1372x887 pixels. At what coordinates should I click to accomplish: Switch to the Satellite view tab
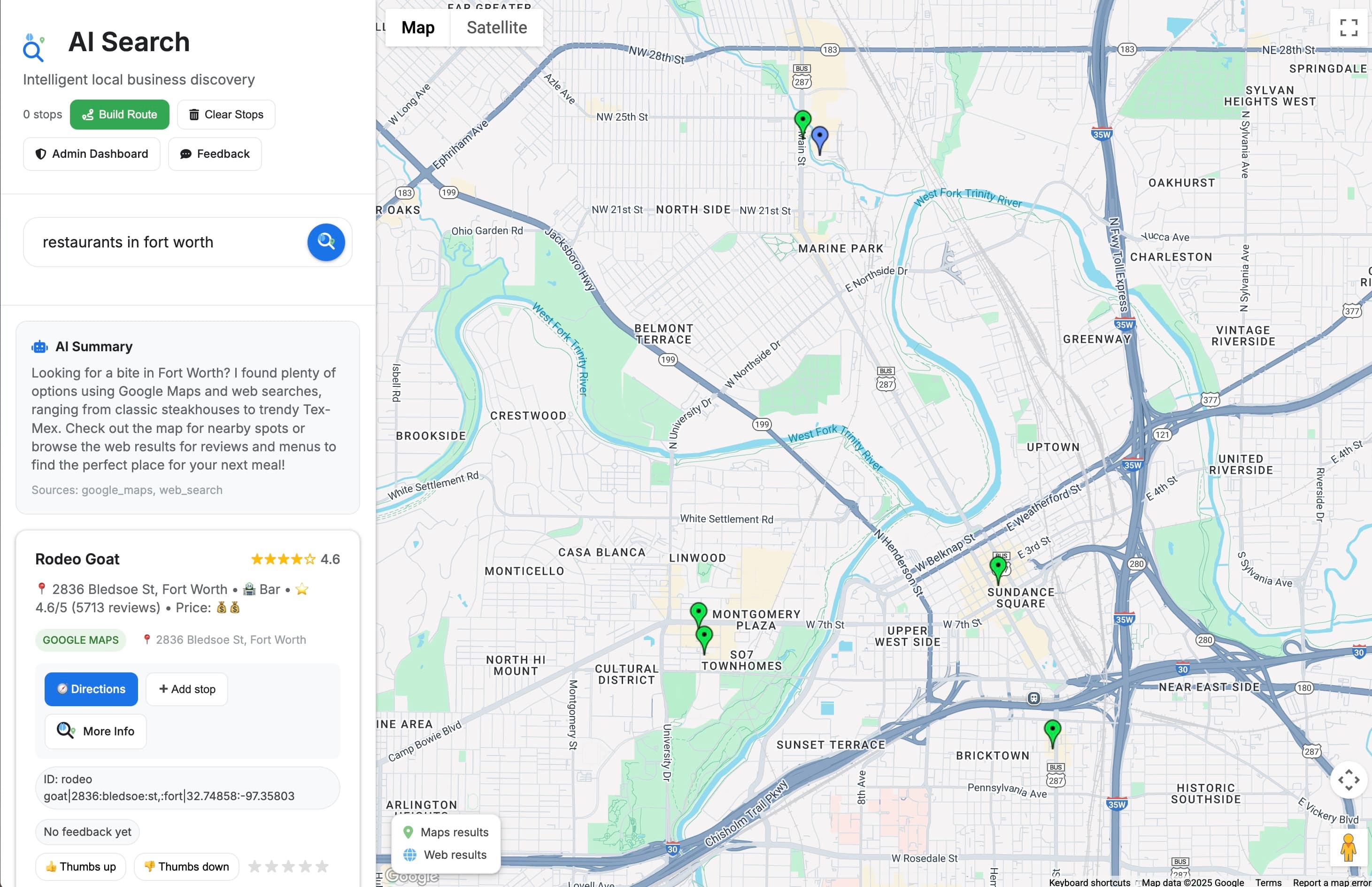click(496, 27)
